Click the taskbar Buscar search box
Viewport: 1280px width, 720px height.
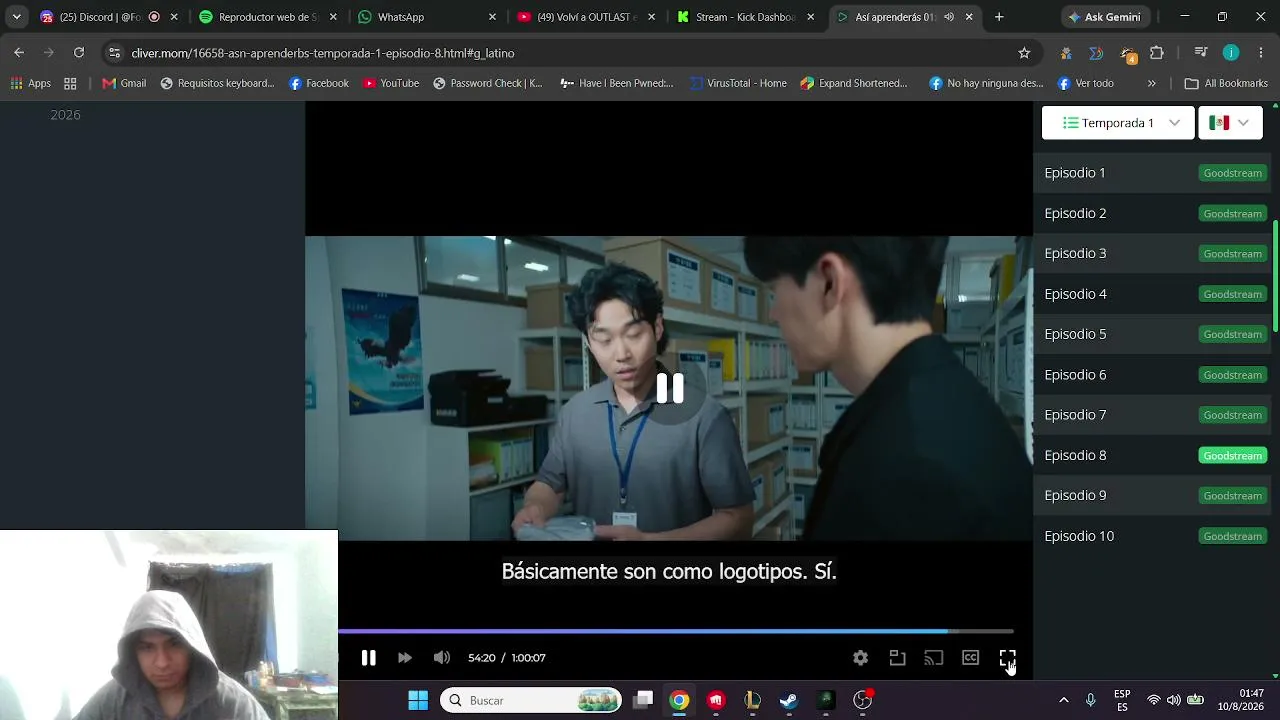coord(531,700)
